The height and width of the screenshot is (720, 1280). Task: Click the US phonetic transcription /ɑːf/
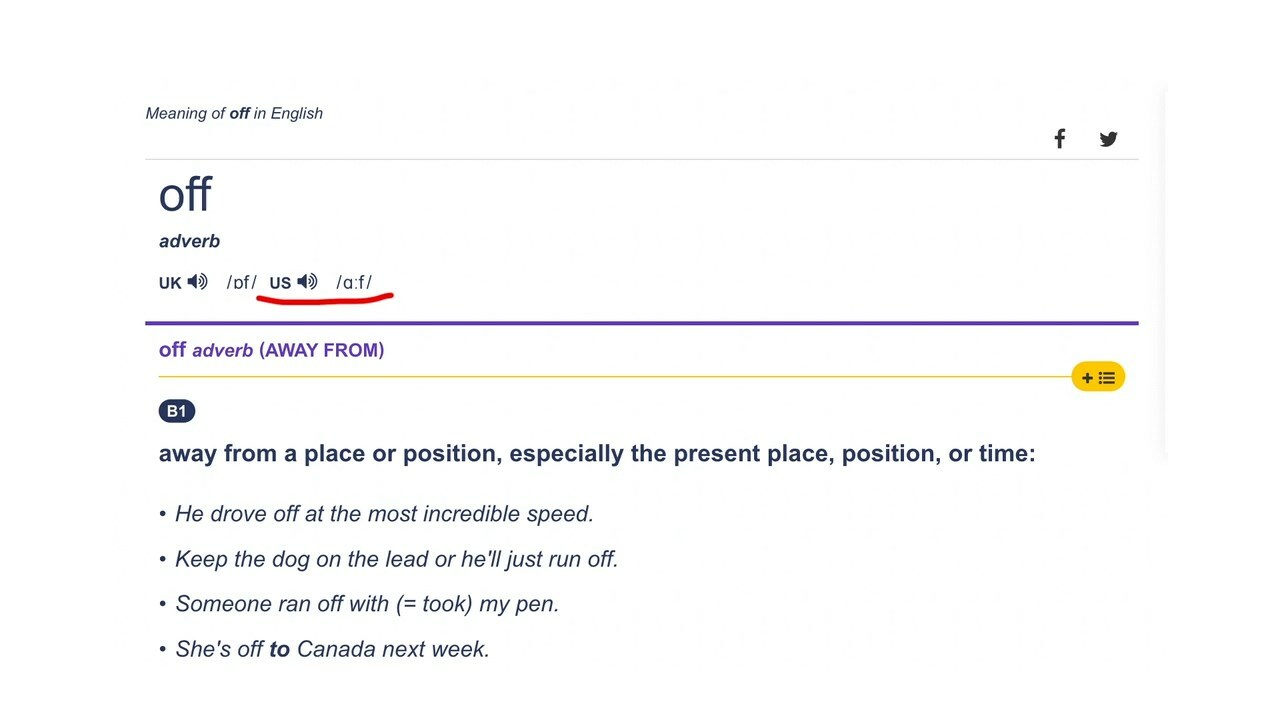click(354, 283)
